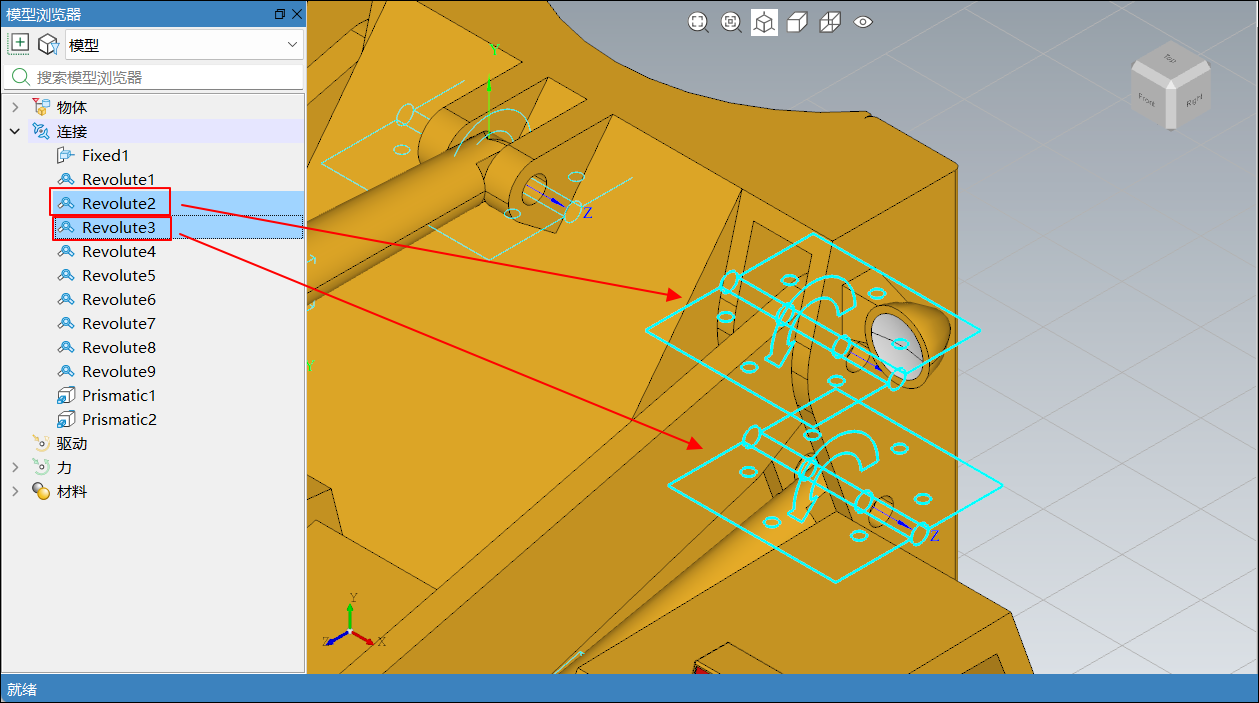Select Revolute5 in the connections list
1259x703 pixels.
(118, 275)
